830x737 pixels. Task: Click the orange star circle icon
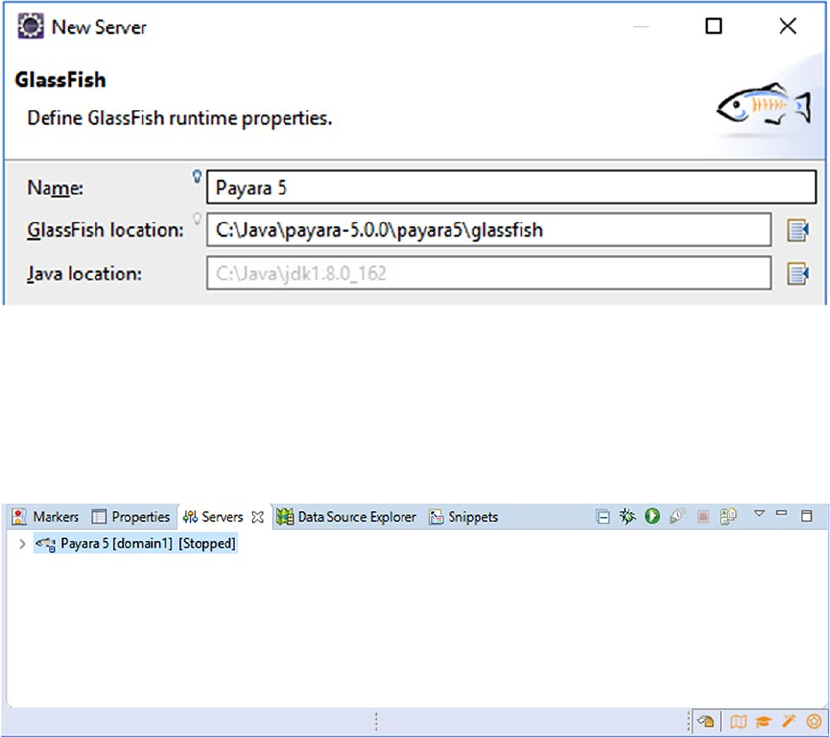[814, 721]
